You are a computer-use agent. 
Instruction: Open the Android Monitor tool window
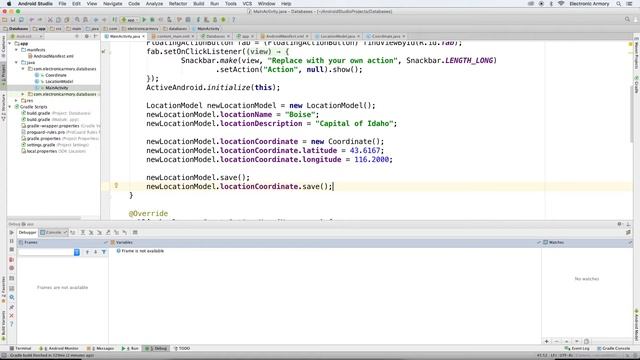point(59,349)
